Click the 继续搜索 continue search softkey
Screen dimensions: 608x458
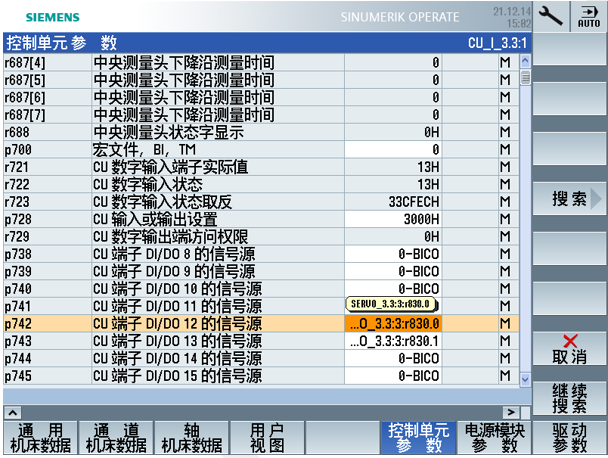569,398
